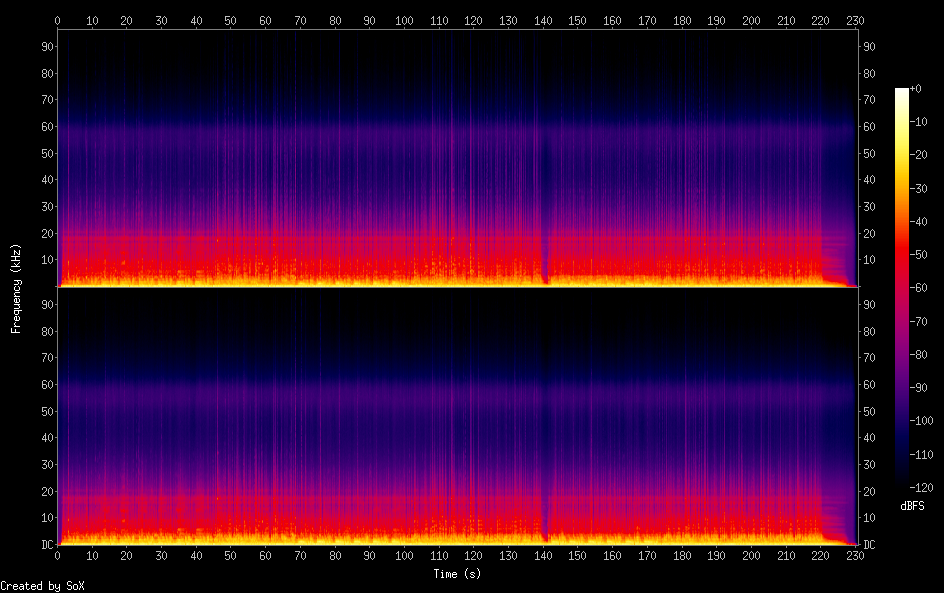Click the "-60" value on the dBFS scale

point(918,288)
